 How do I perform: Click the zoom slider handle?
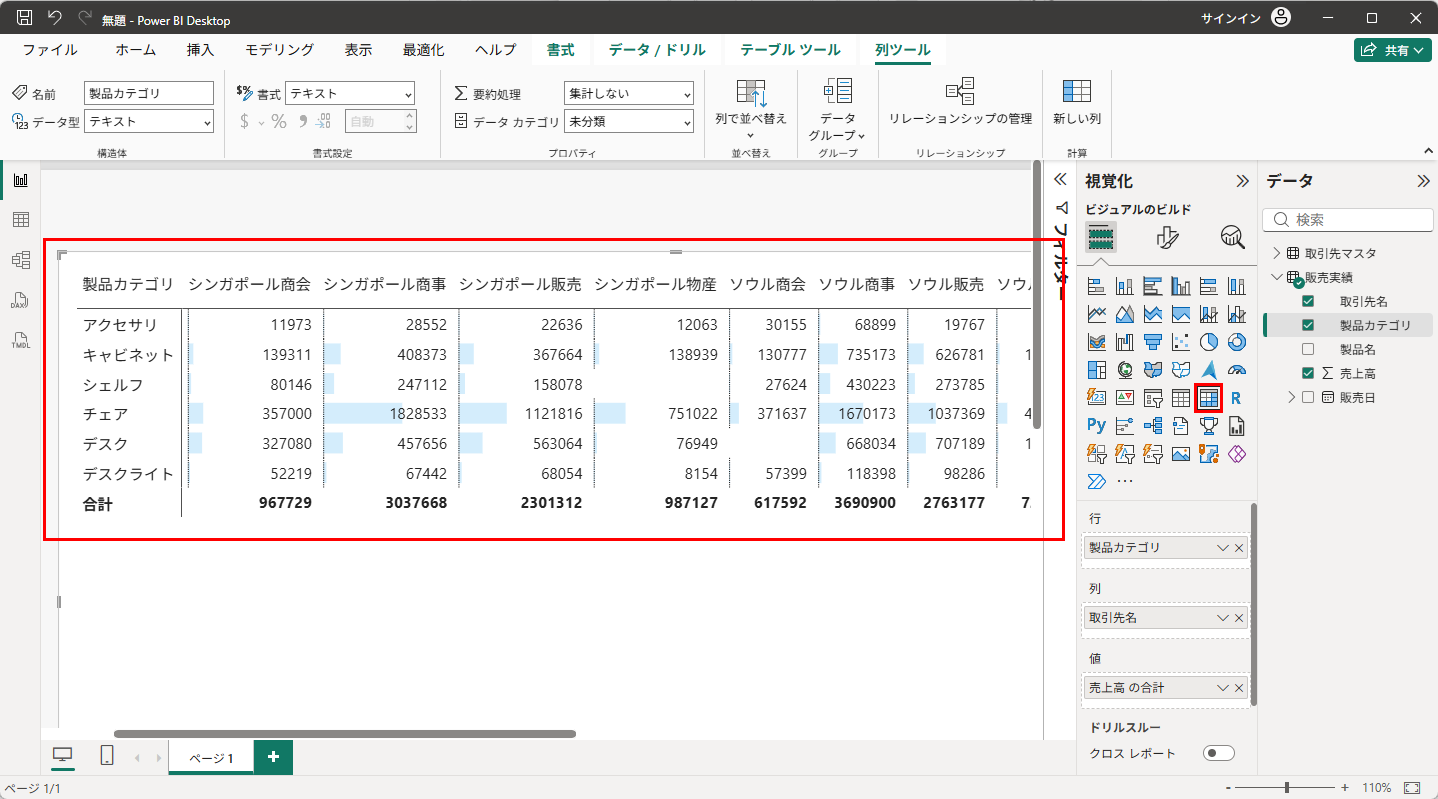click(x=1286, y=788)
